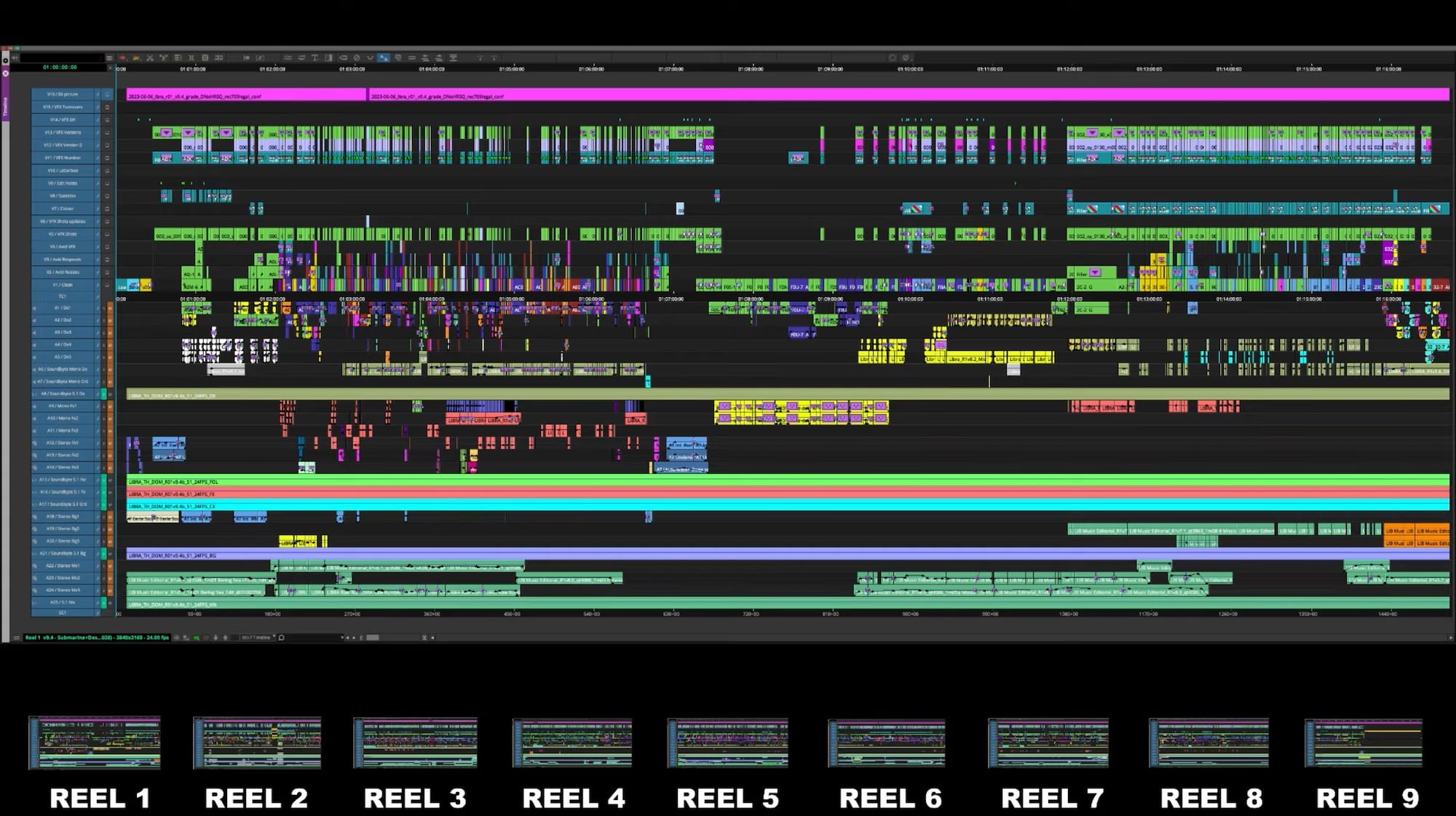The image size is (1456, 816).
Task: Click the audio meter speaker icon top-left
Action: point(14,58)
